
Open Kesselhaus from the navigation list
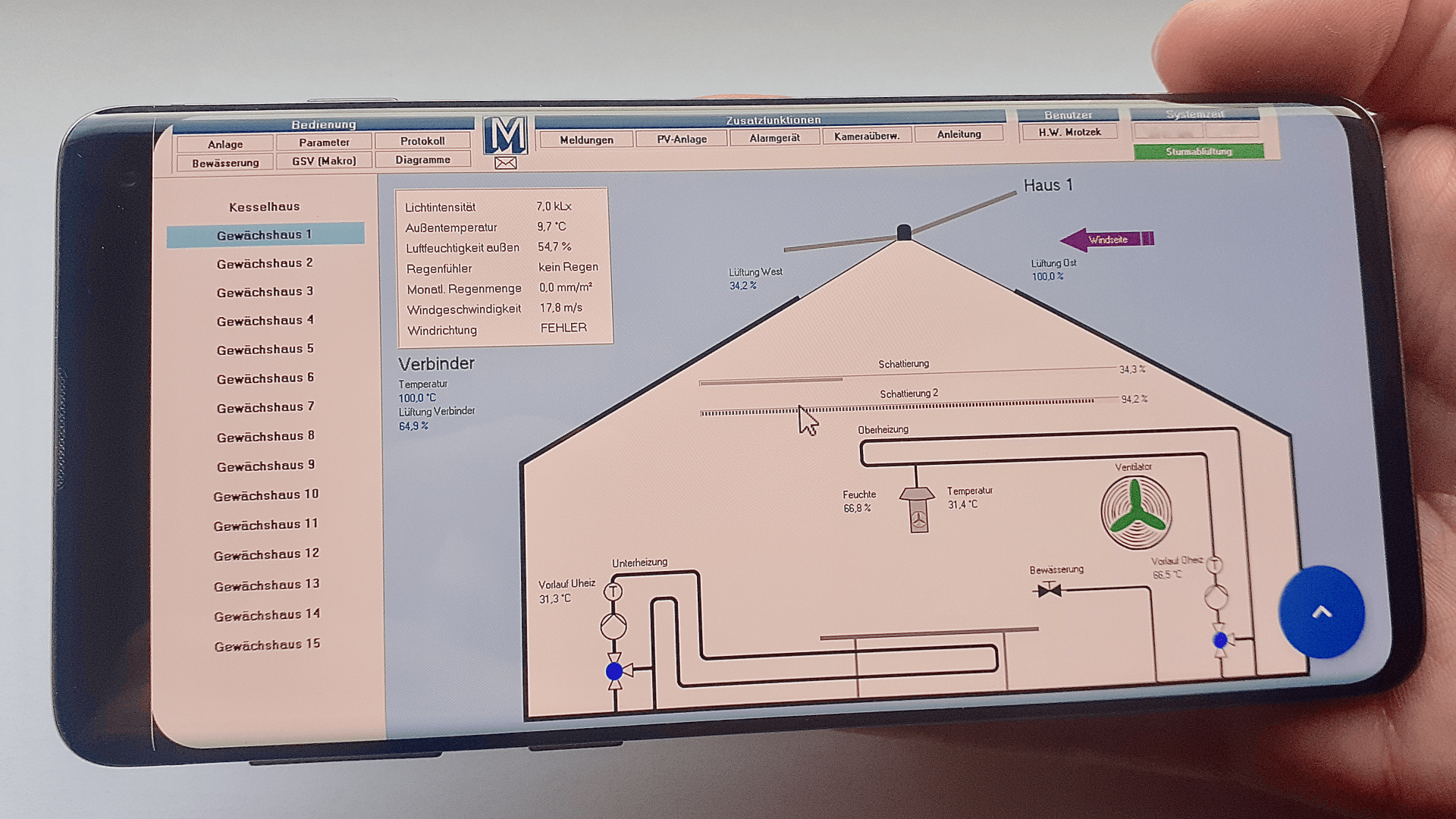tap(265, 206)
